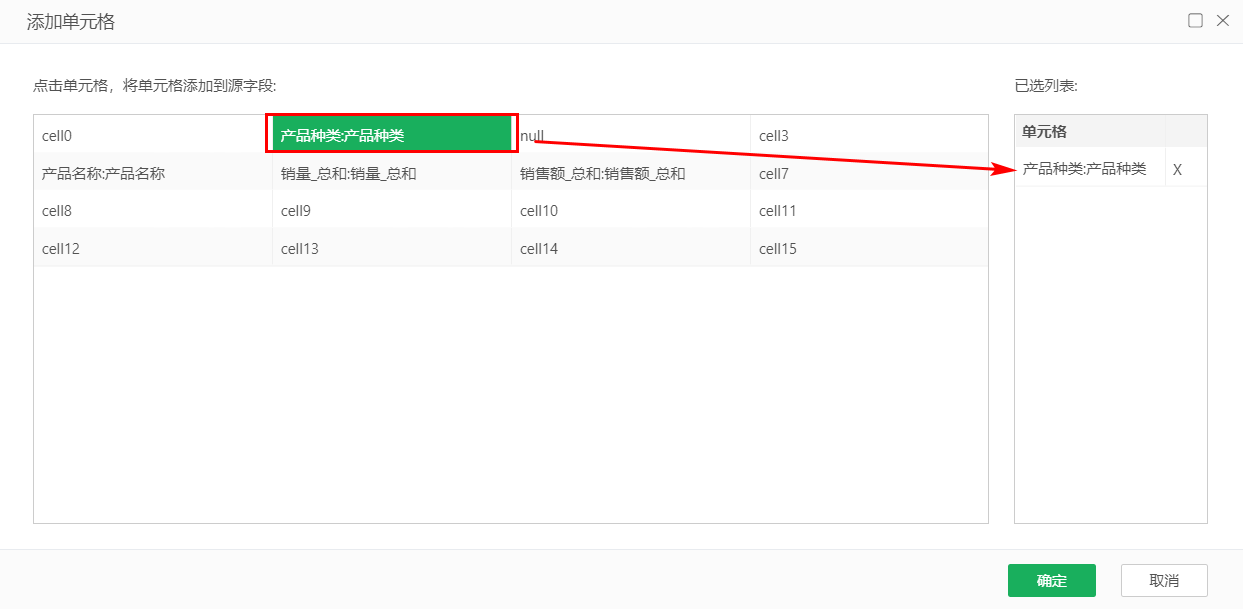Select 产品种类:产品种类 in the selected list

point(1085,169)
